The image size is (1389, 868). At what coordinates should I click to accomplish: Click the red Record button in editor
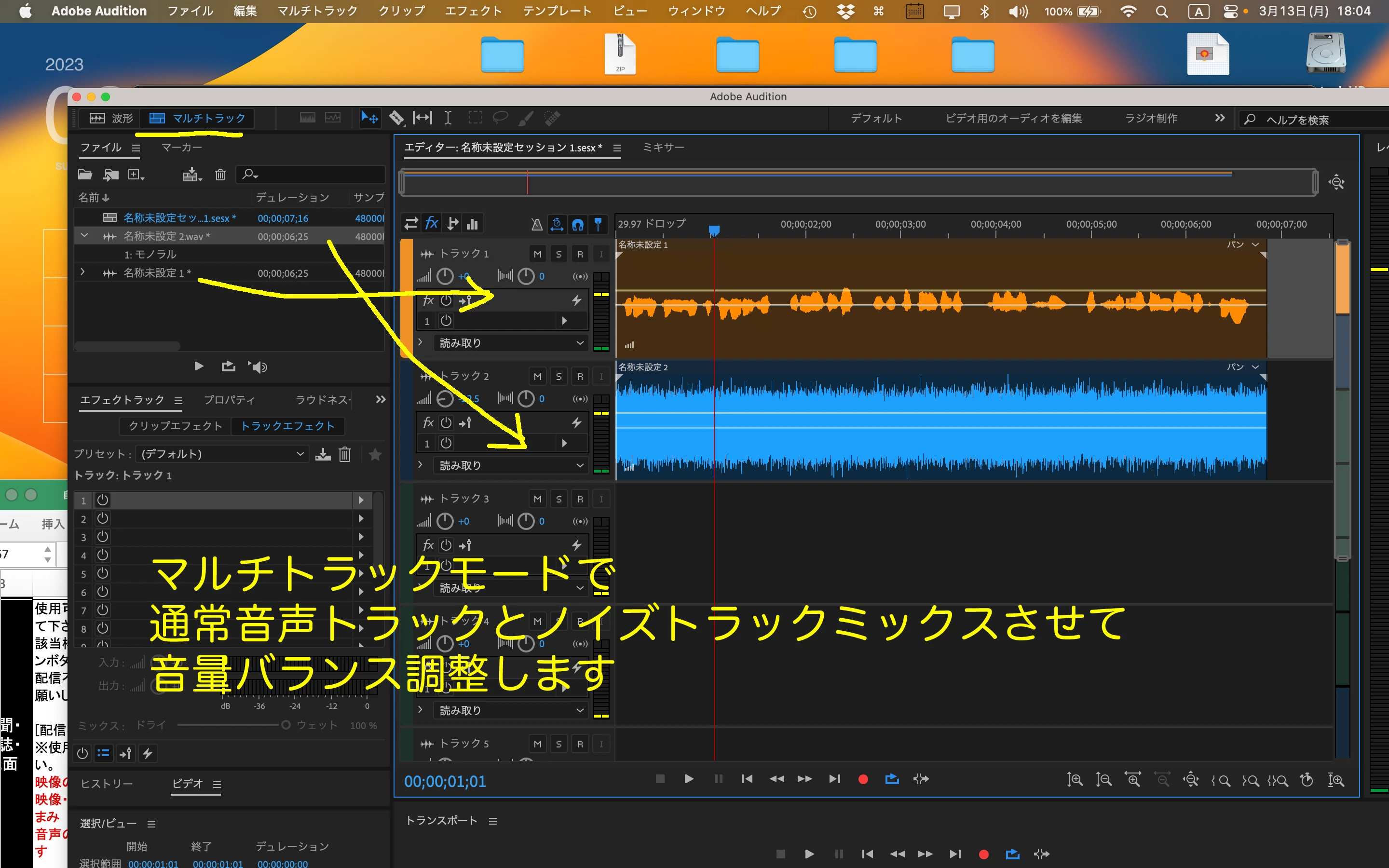(863, 779)
